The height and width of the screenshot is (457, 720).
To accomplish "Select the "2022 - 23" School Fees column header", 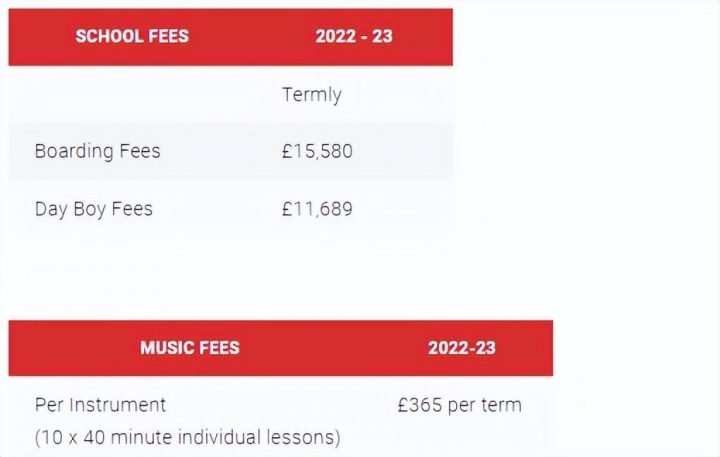I will [354, 37].
